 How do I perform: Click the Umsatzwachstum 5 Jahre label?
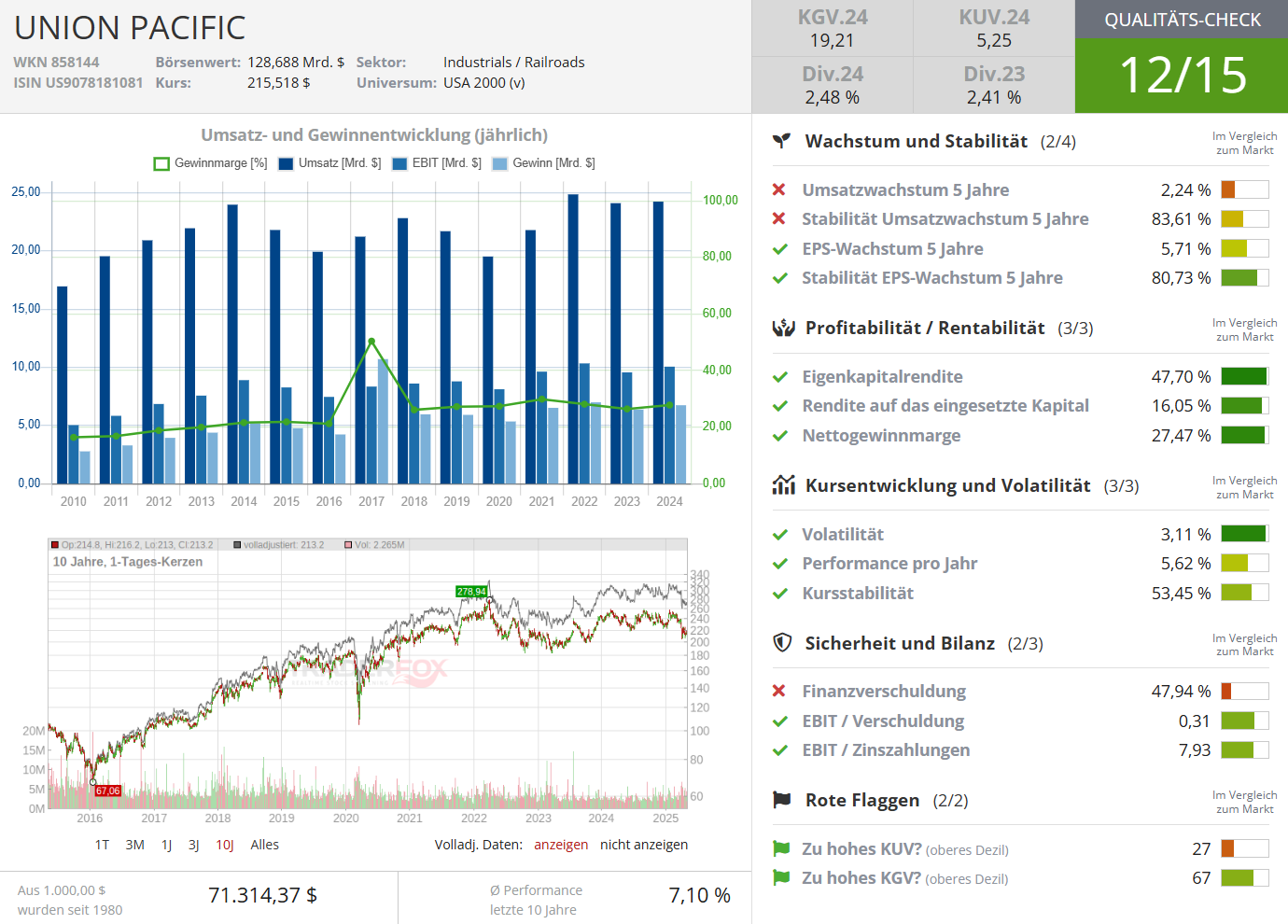click(905, 189)
